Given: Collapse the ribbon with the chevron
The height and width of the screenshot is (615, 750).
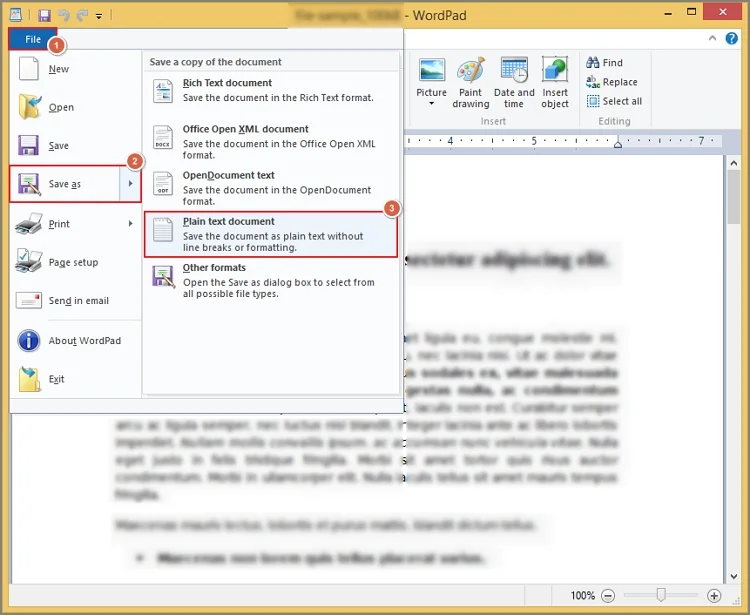Looking at the screenshot, I should point(712,38).
